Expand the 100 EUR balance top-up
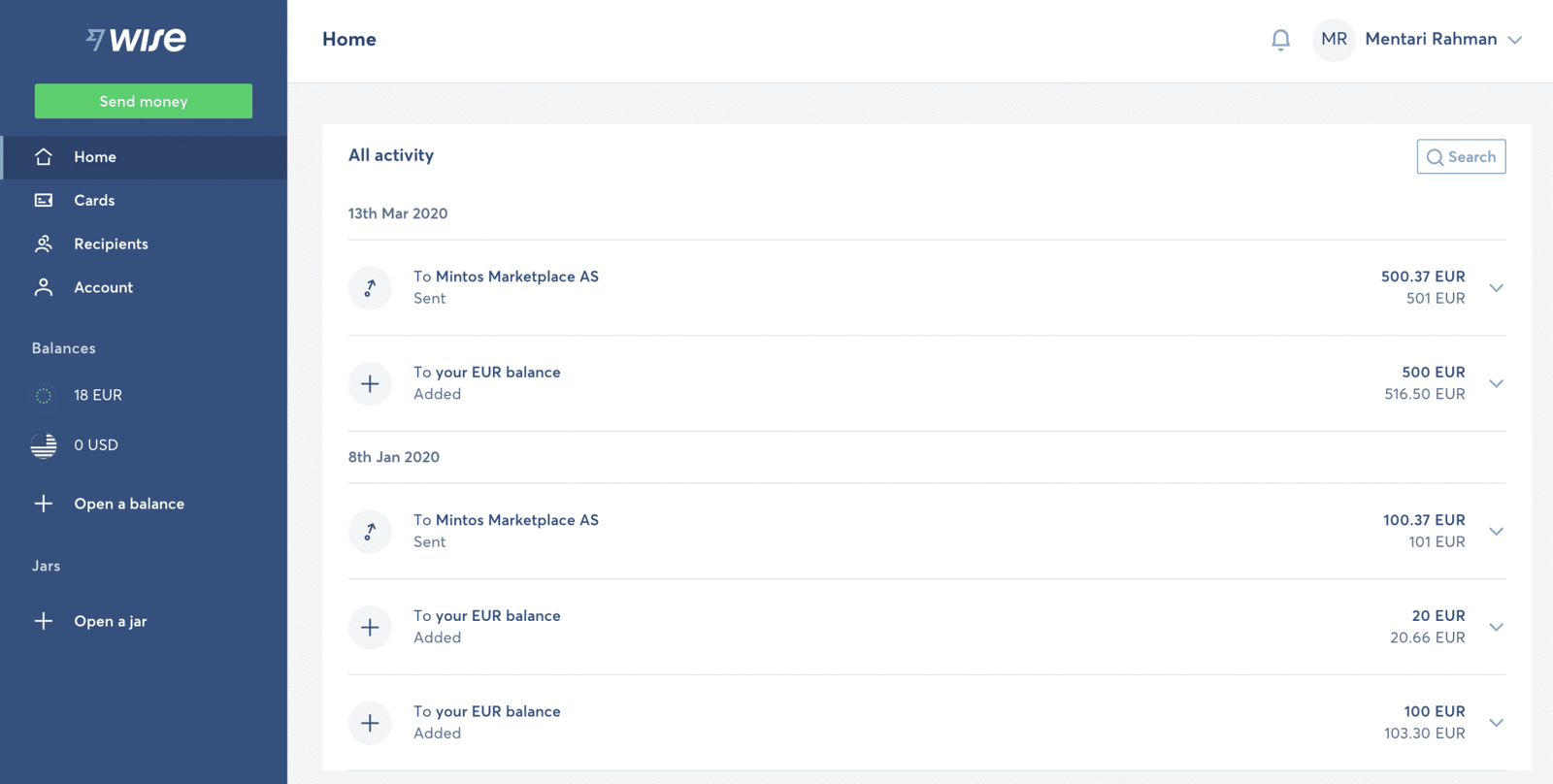This screenshot has width=1553, height=784. click(1496, 724)
